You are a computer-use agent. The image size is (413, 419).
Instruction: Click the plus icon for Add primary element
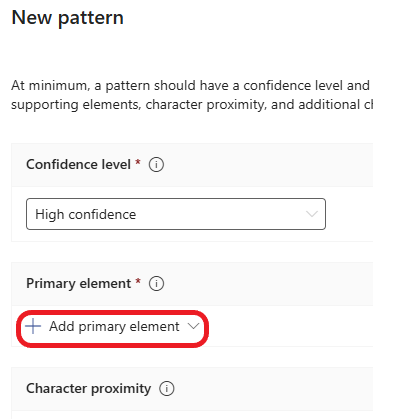click(x=33, y=326)
